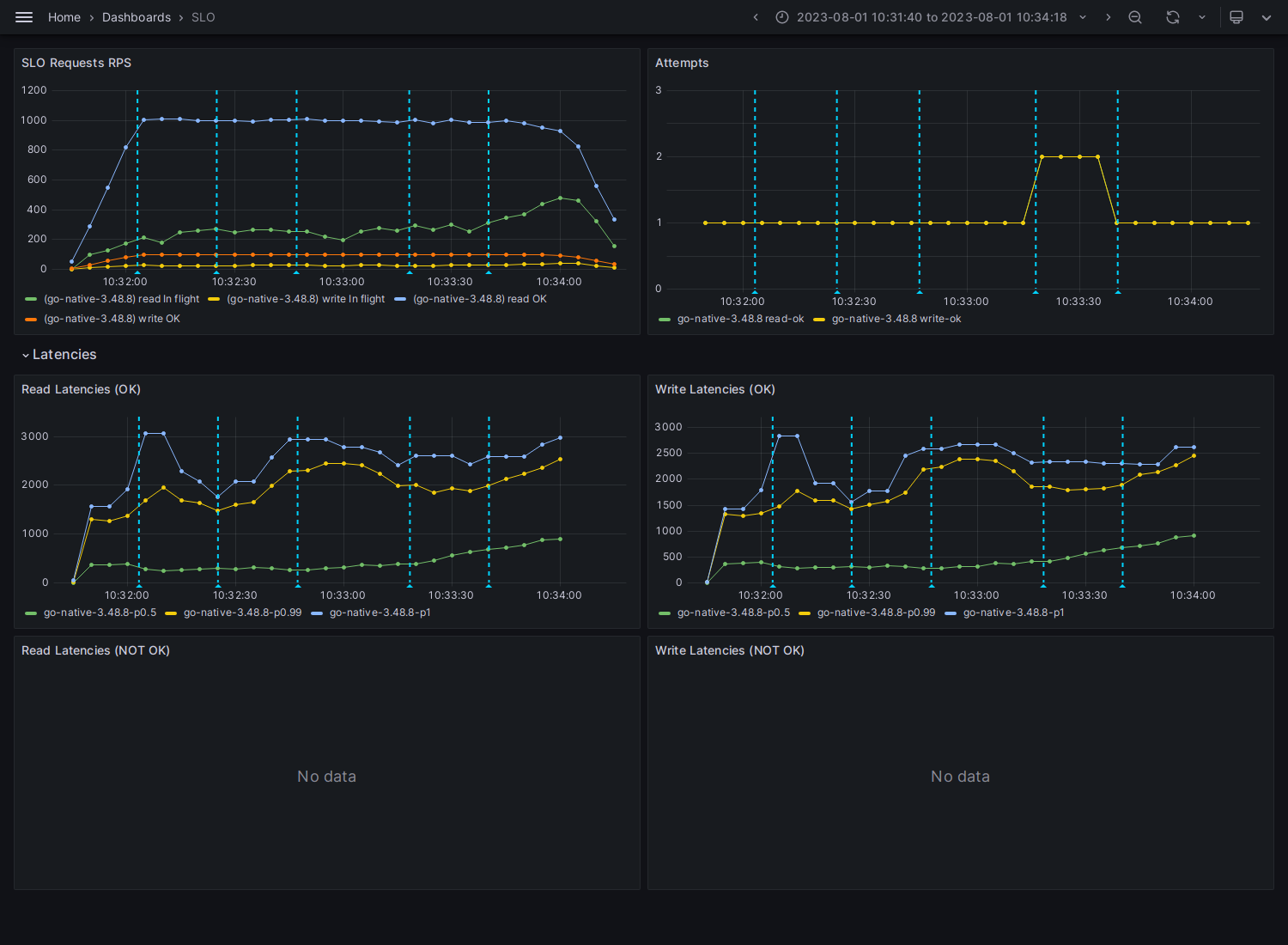Toggle read OK series legend in RPS
1288x945 pixels.
[480, 299]
